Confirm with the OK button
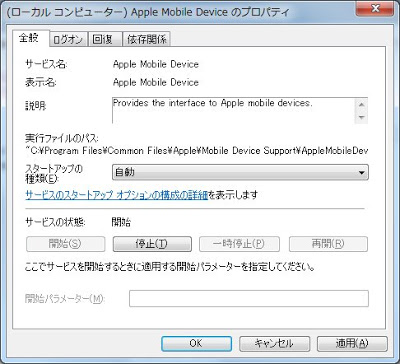Viewport: 400px width, 364px height. tap(196, 343)
